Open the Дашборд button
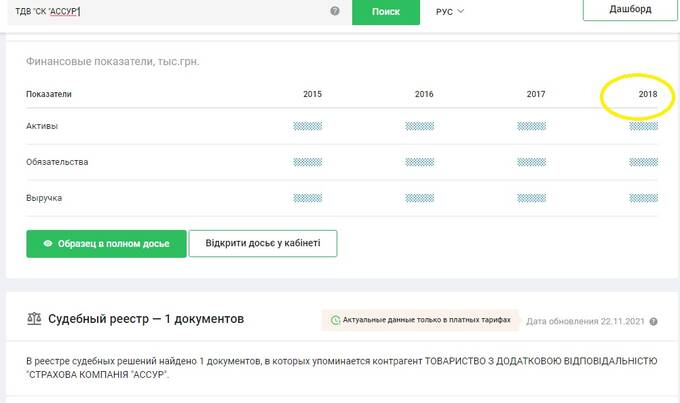 point(630,10)
